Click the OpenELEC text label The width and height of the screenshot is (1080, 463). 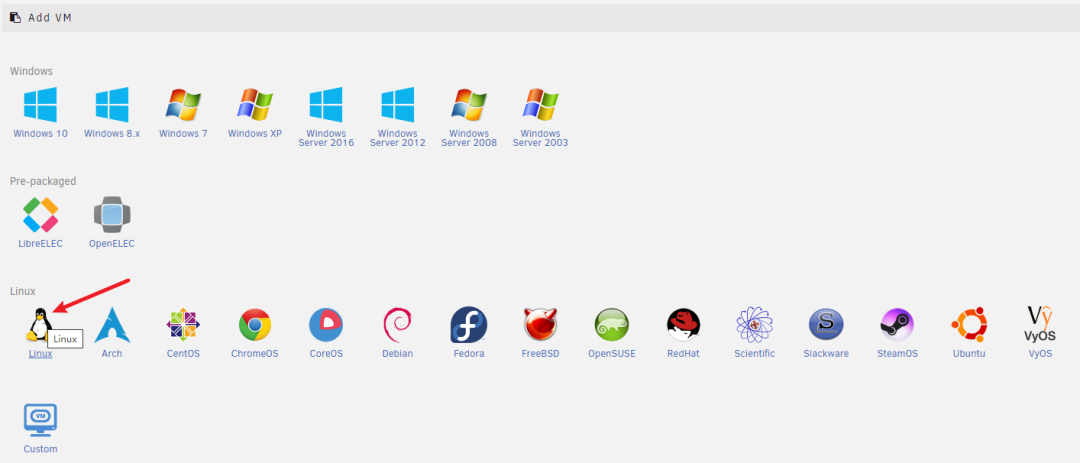(112, 243)
